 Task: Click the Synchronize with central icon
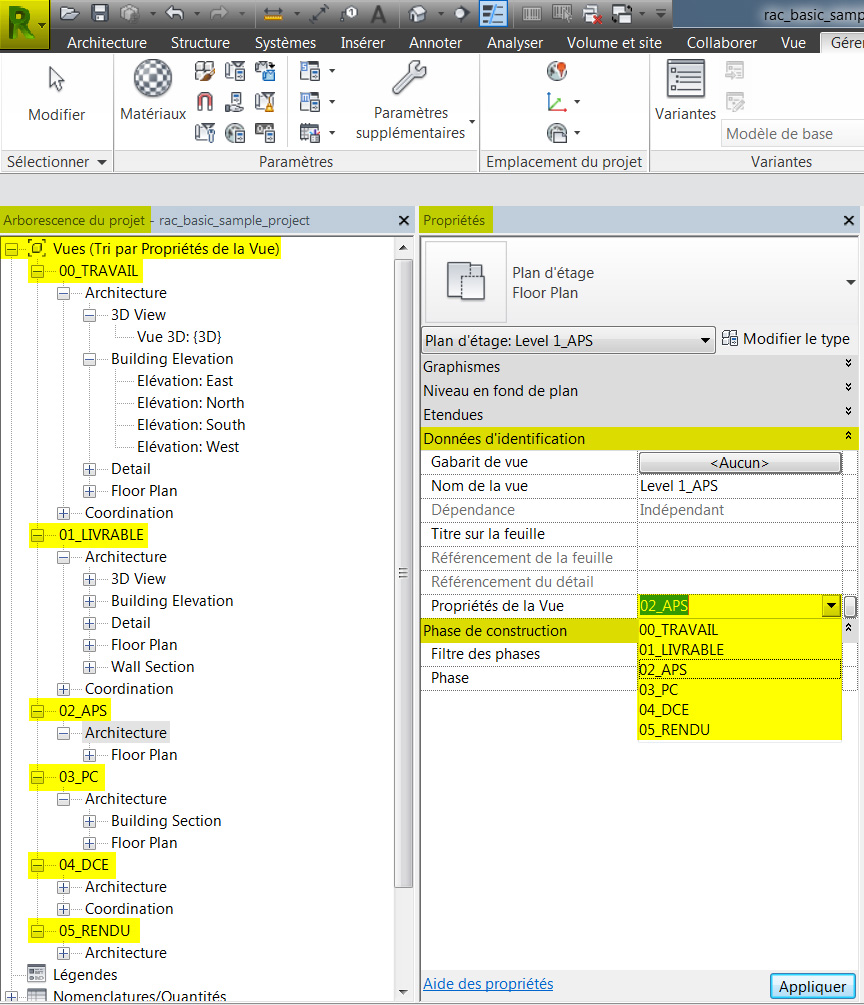point(622,13)
